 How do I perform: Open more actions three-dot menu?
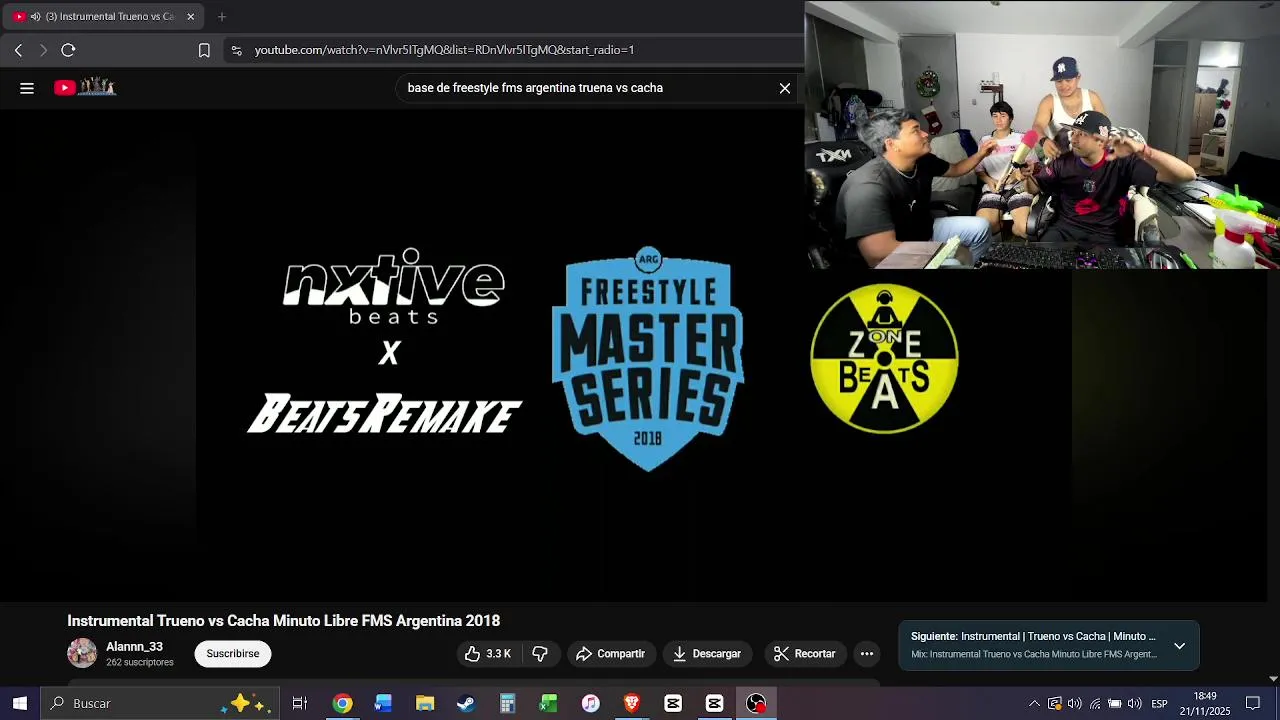pyautogui.click(x=867, y=654)
